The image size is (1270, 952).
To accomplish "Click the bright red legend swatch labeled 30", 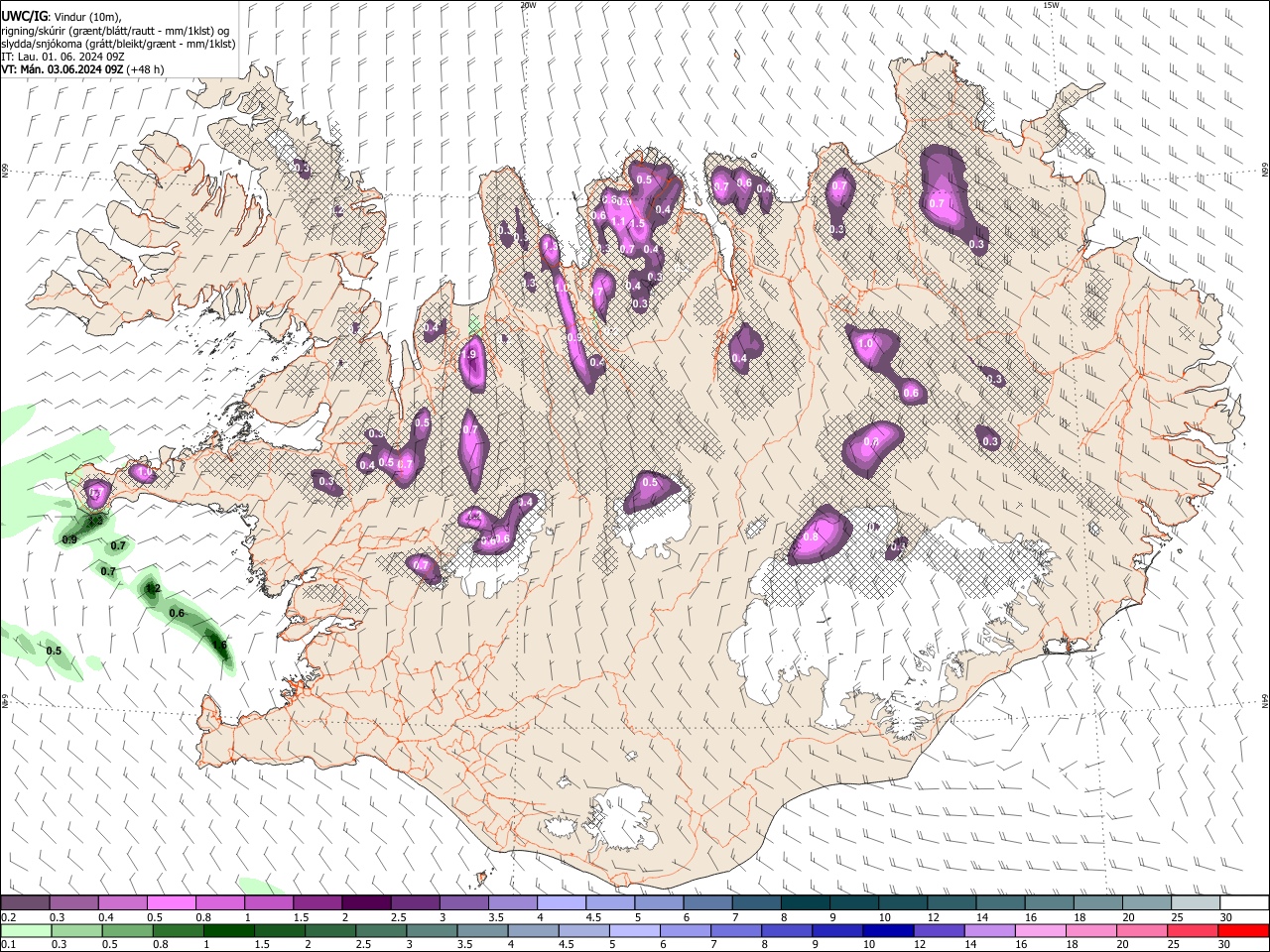I will click(1245, 930).
